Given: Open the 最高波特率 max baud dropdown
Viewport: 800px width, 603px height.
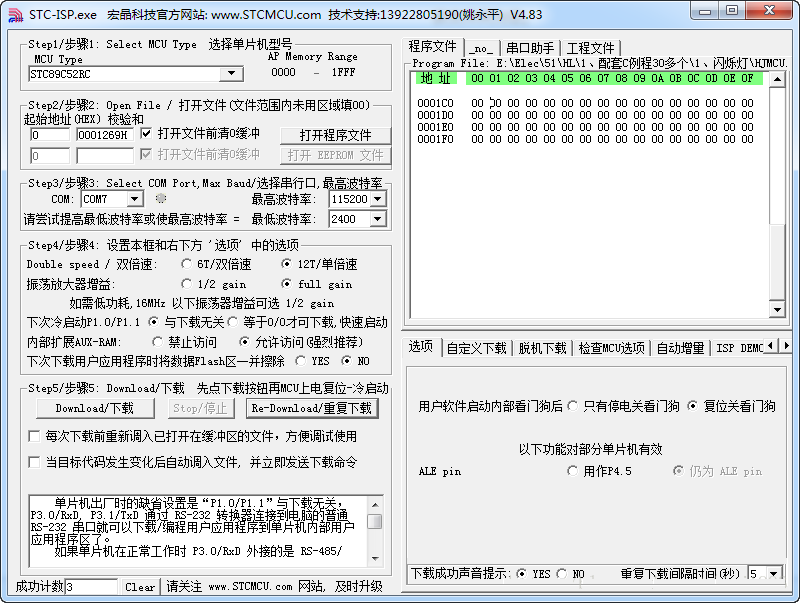Looking at the screenshot, I should [376, 199].
